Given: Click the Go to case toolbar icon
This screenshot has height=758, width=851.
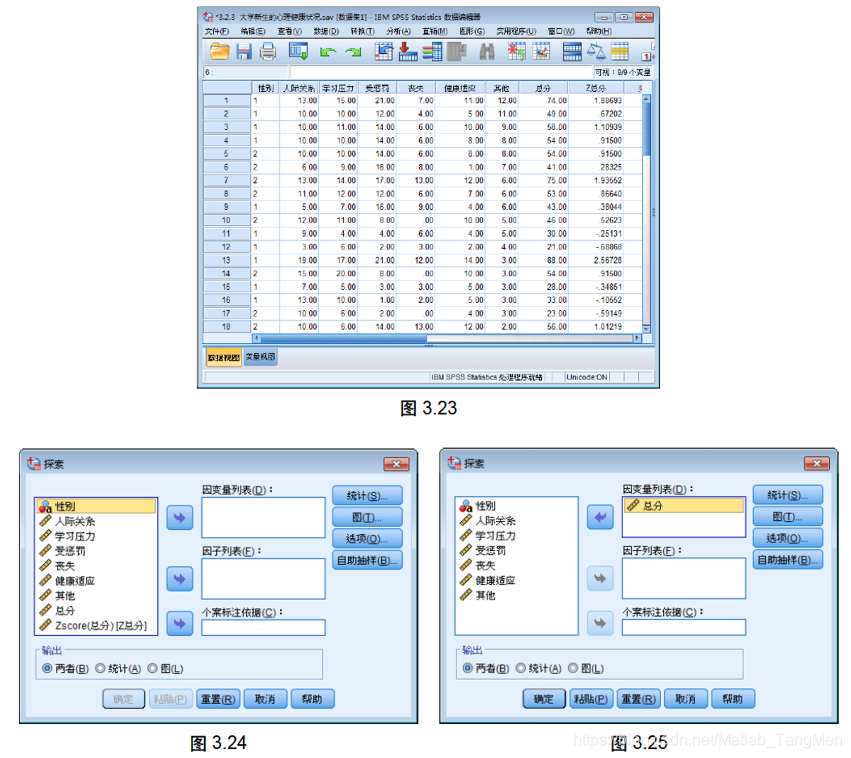Looking at the screenshot, I should [384, 52].
